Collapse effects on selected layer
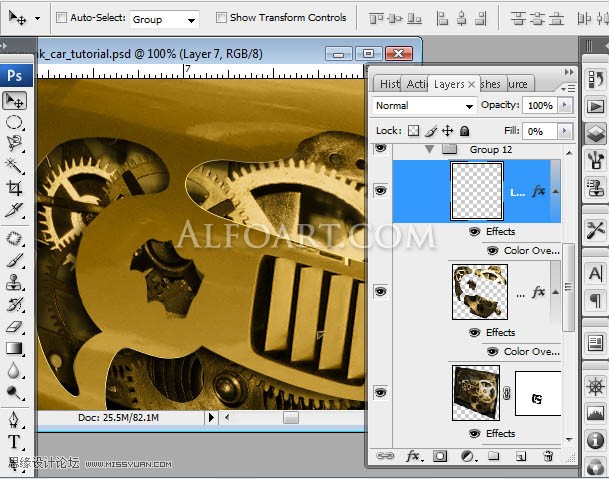609x479 pixels. click(x=555, y=191)
